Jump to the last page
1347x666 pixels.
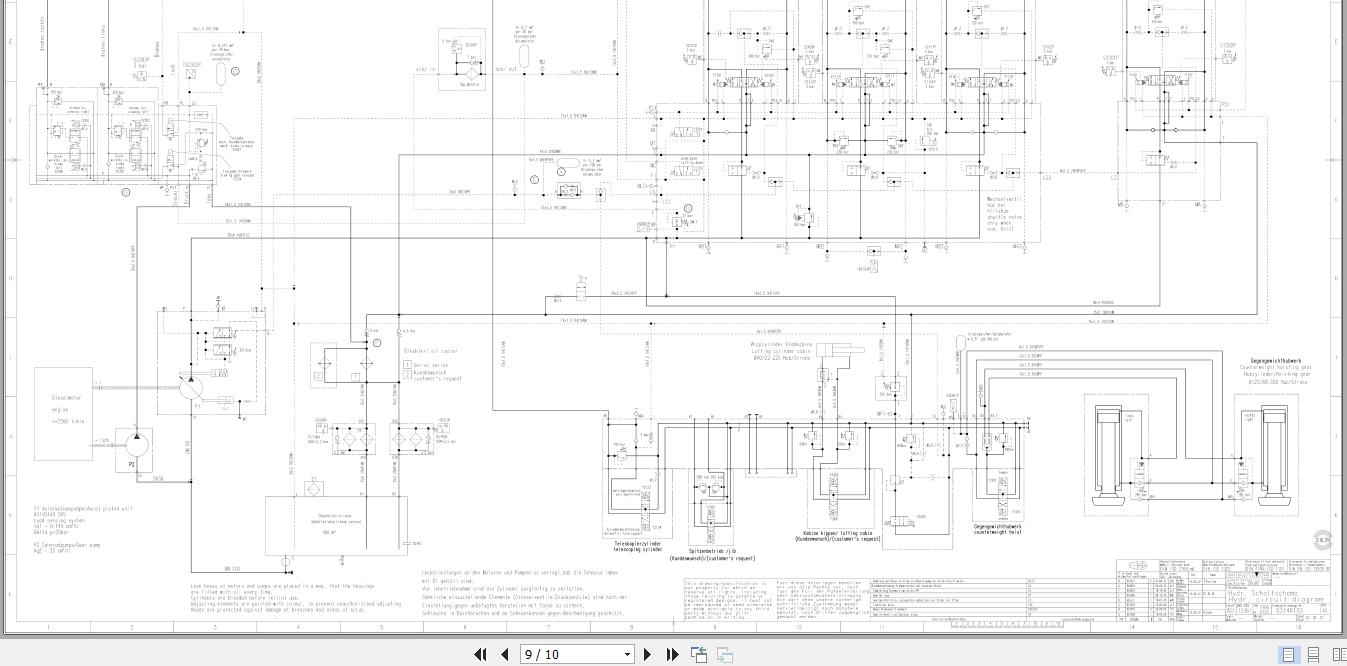coord(672,655)
